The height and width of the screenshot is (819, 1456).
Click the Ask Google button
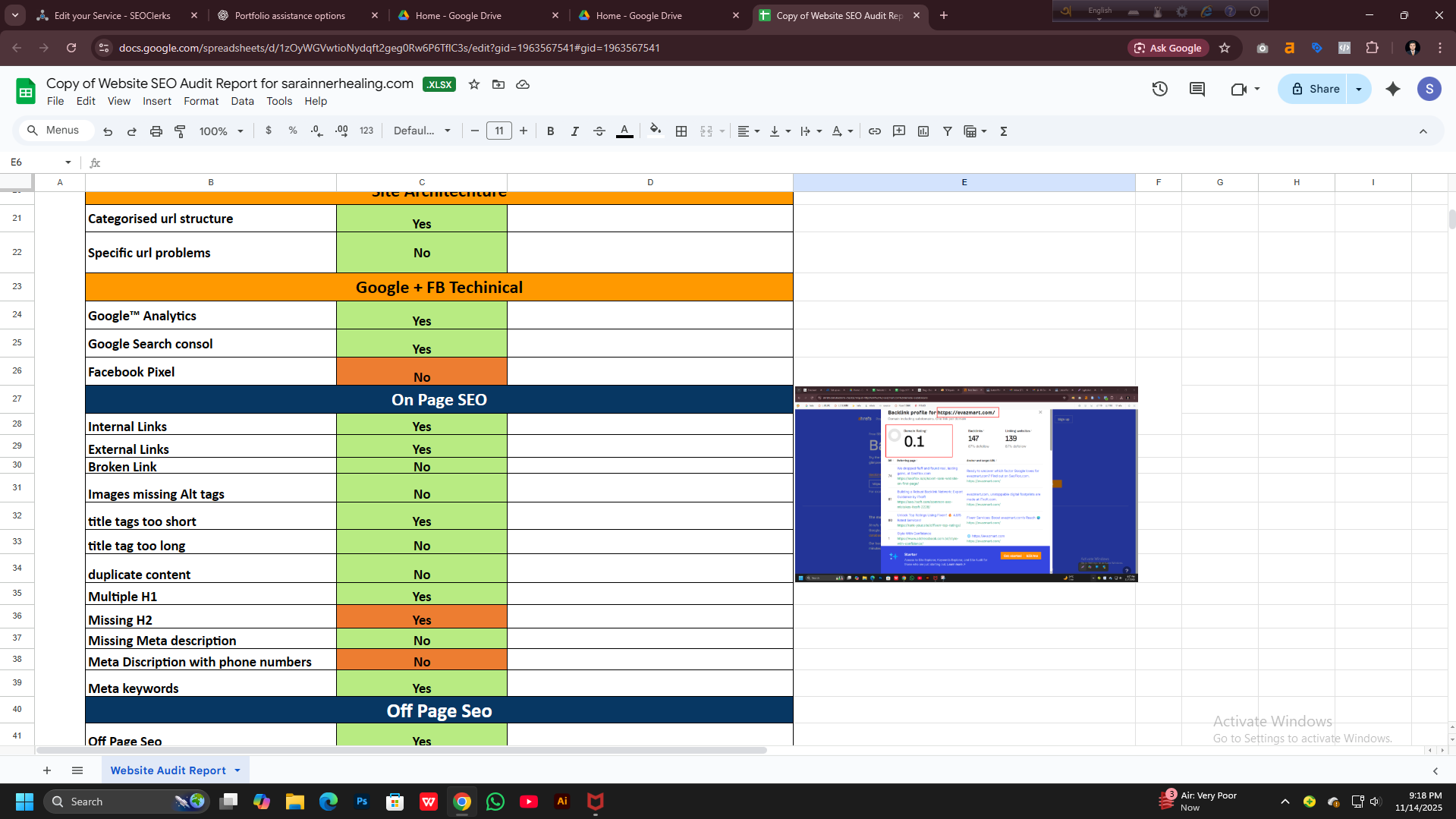point(1168,48)
